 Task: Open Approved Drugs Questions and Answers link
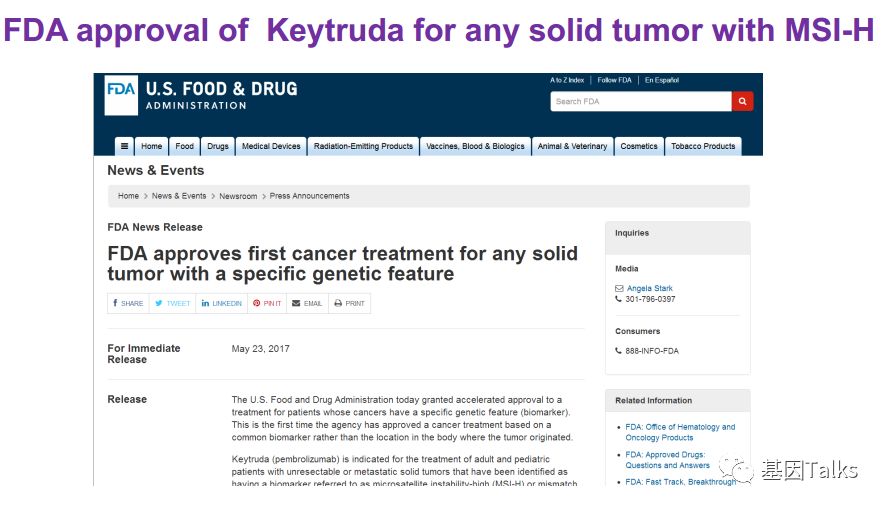click(667, 460)
